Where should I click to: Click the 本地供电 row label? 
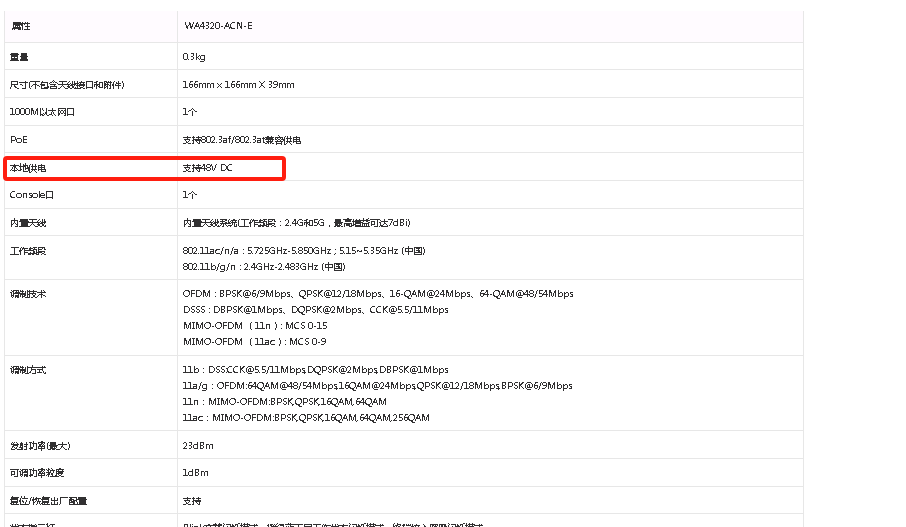[x=28, y=168]
